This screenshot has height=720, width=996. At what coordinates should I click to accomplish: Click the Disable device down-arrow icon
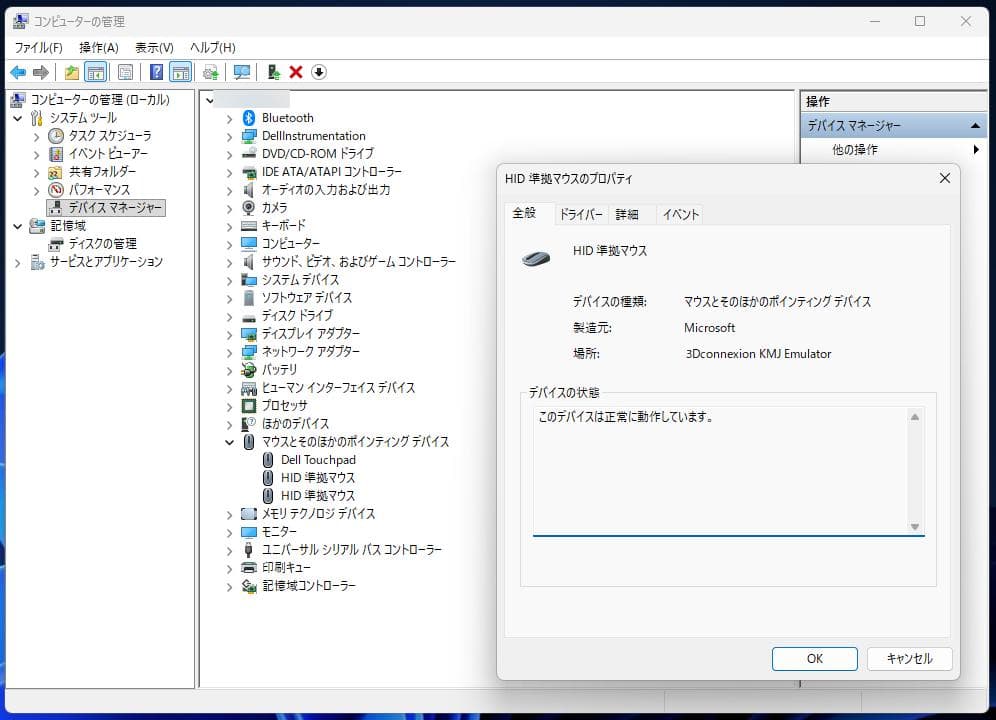[320, 71]
